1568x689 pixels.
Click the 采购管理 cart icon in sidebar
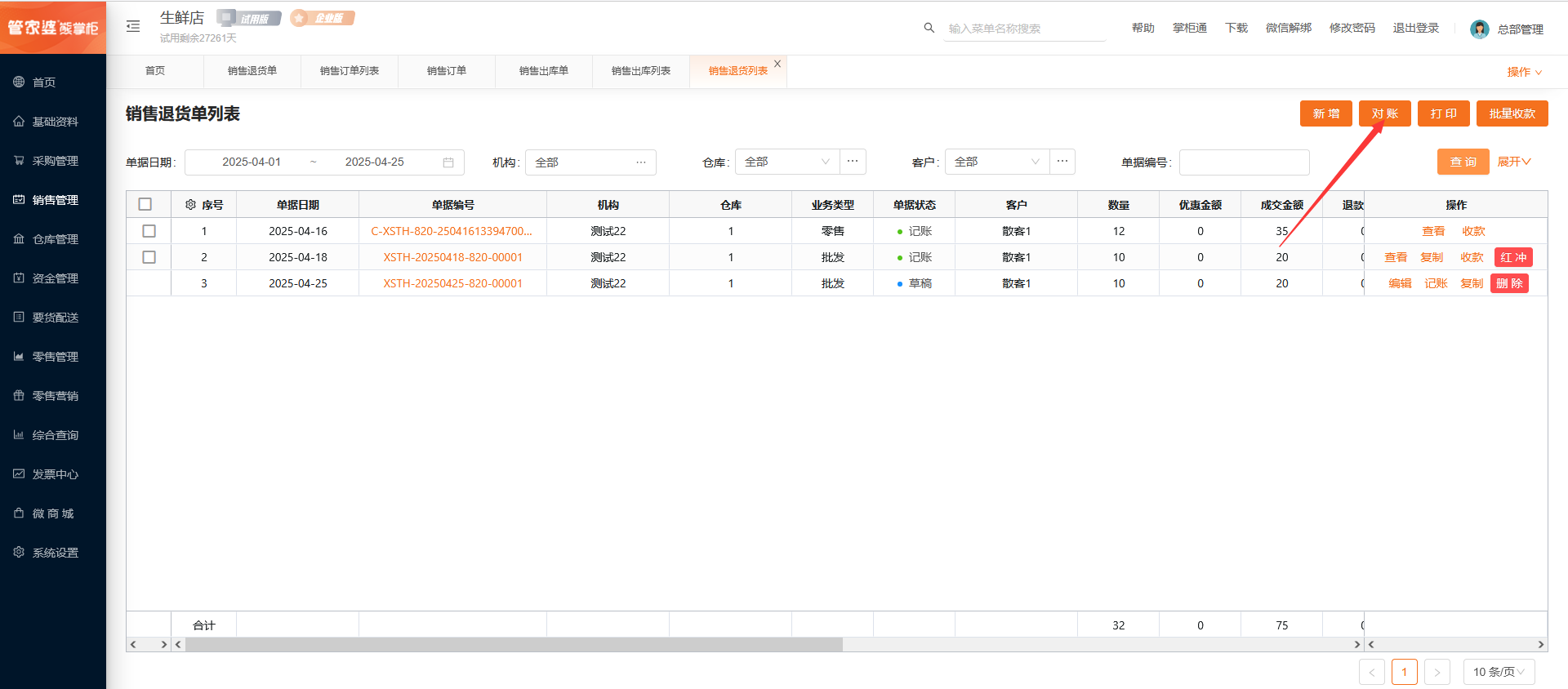[x=19, y=161]
